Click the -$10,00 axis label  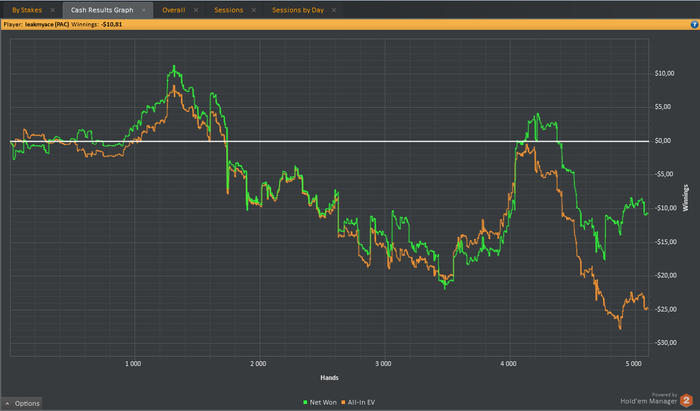click(x=666, y=208)
